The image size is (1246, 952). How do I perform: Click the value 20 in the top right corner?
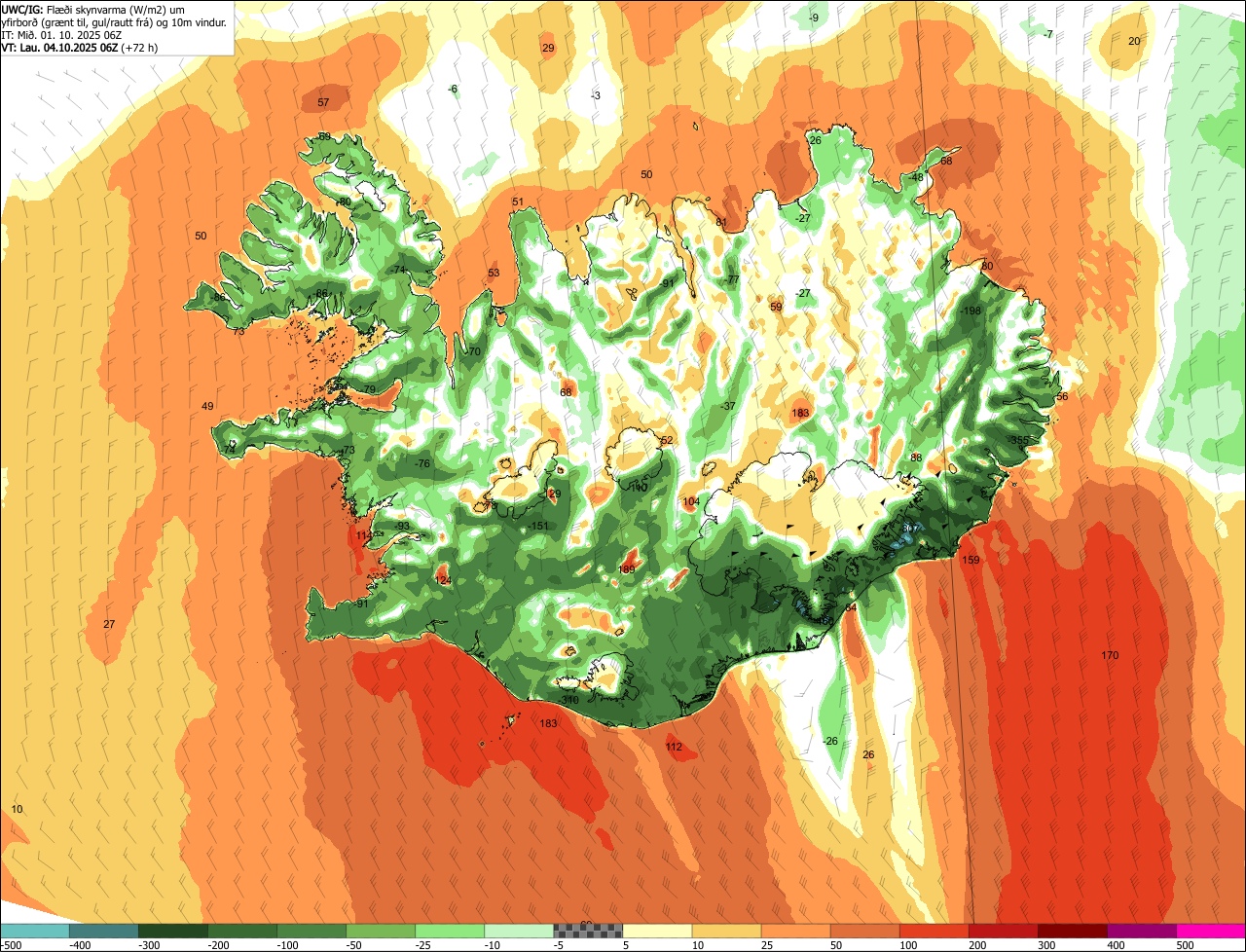click(x=1134, y=41)
